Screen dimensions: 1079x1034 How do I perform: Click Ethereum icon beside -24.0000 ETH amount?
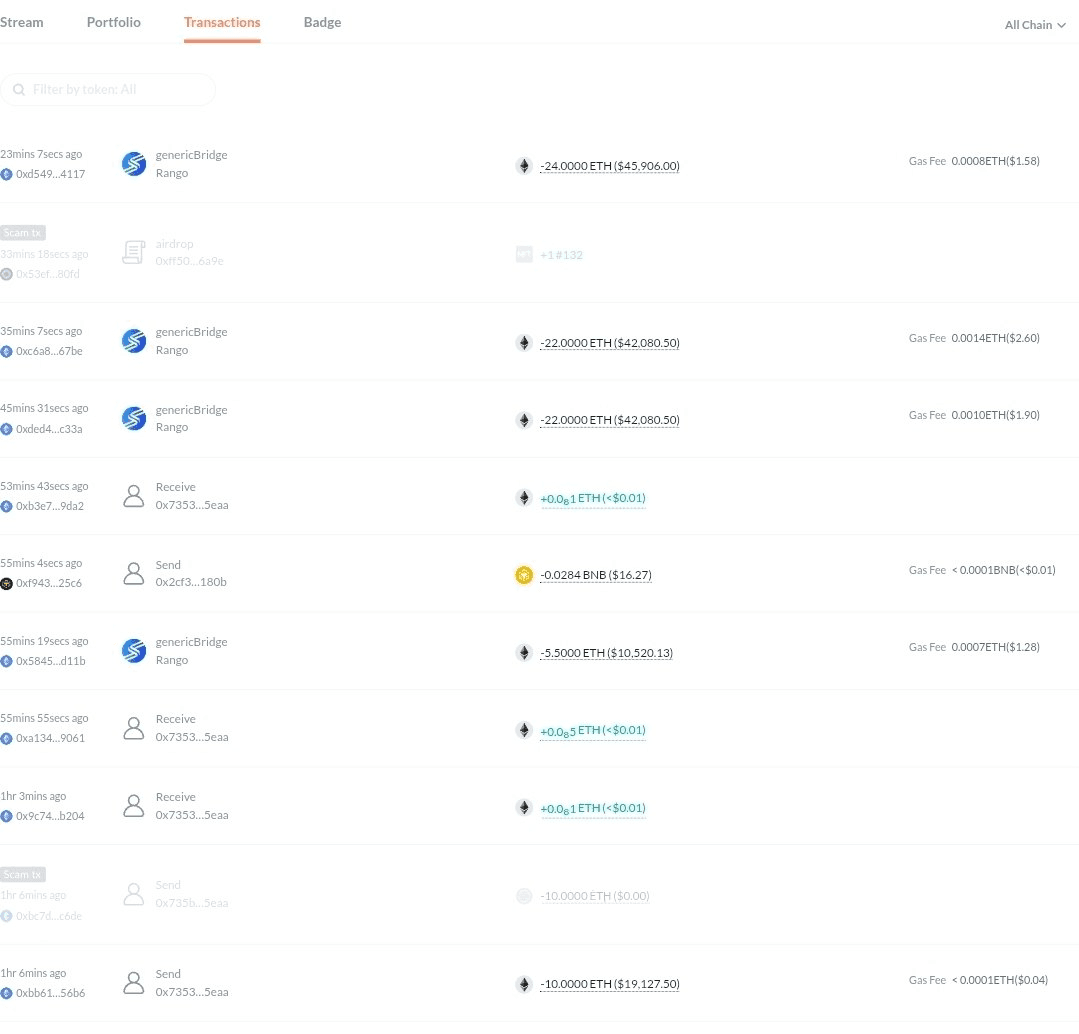pyautogui.click(x=524, y=166)
